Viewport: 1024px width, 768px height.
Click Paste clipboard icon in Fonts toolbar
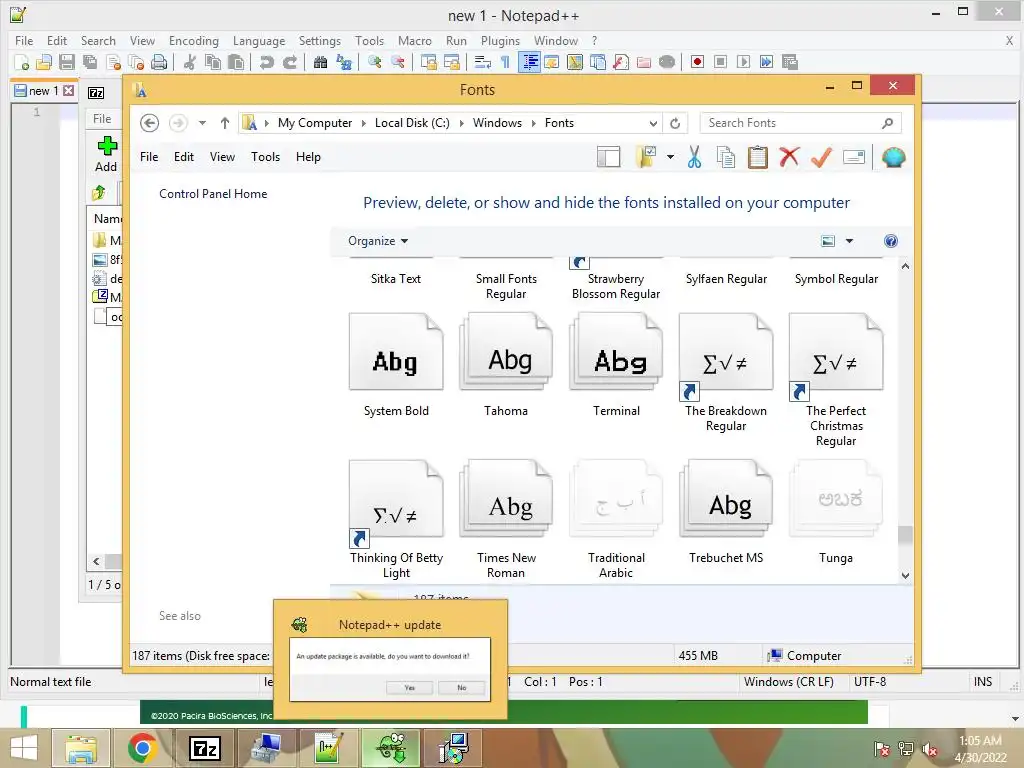point(758,157)
